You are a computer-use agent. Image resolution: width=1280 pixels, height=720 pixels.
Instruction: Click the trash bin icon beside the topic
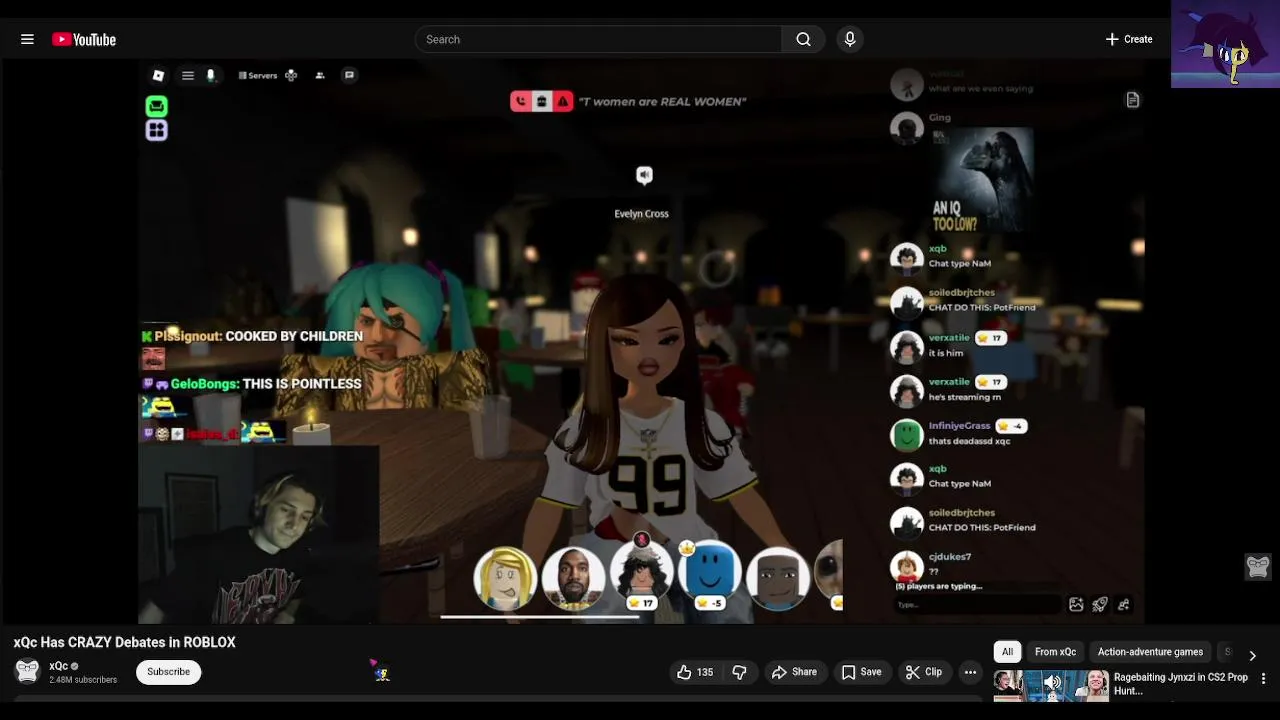[541, 101]
